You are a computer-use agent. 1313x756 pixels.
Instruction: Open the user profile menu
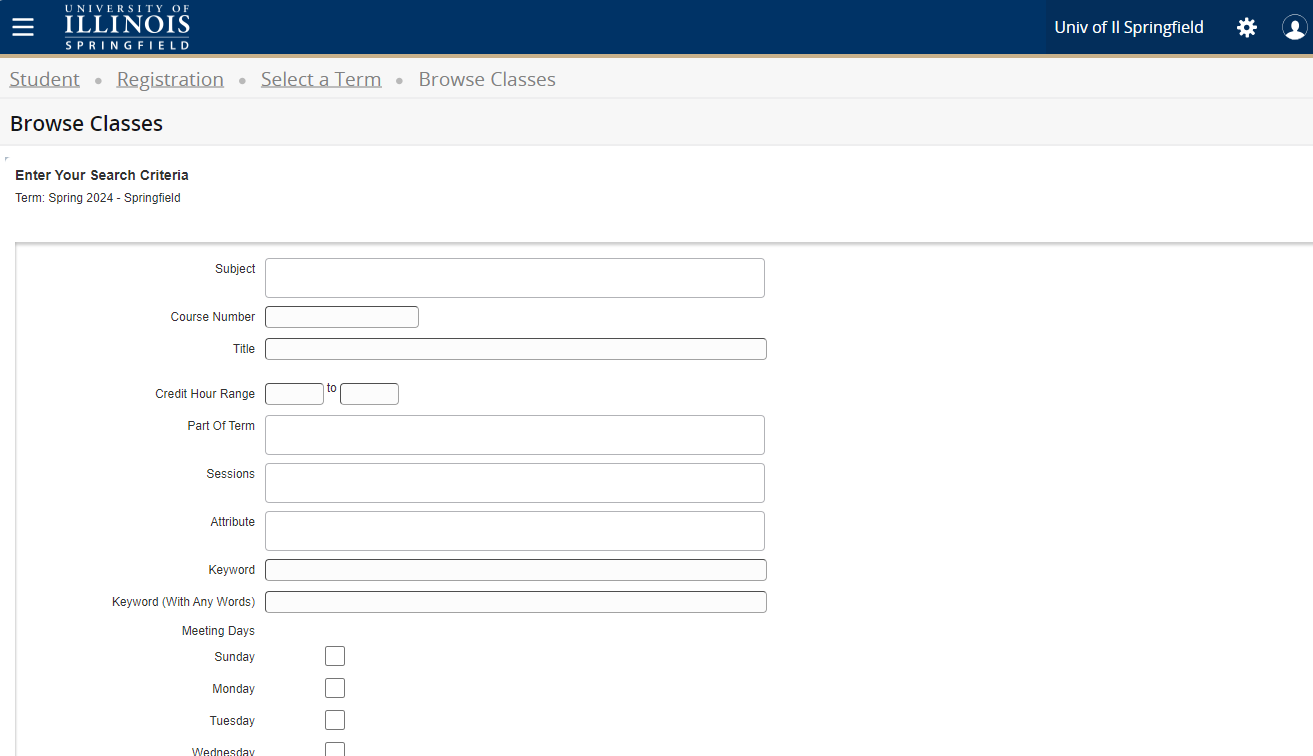tap(1294, 27)
